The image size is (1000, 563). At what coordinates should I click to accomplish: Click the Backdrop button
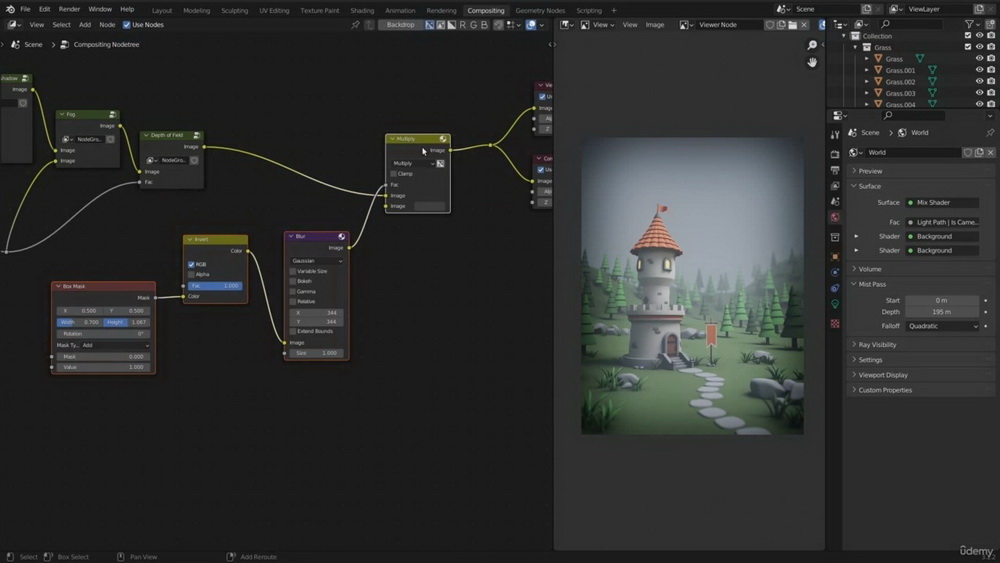401,25
